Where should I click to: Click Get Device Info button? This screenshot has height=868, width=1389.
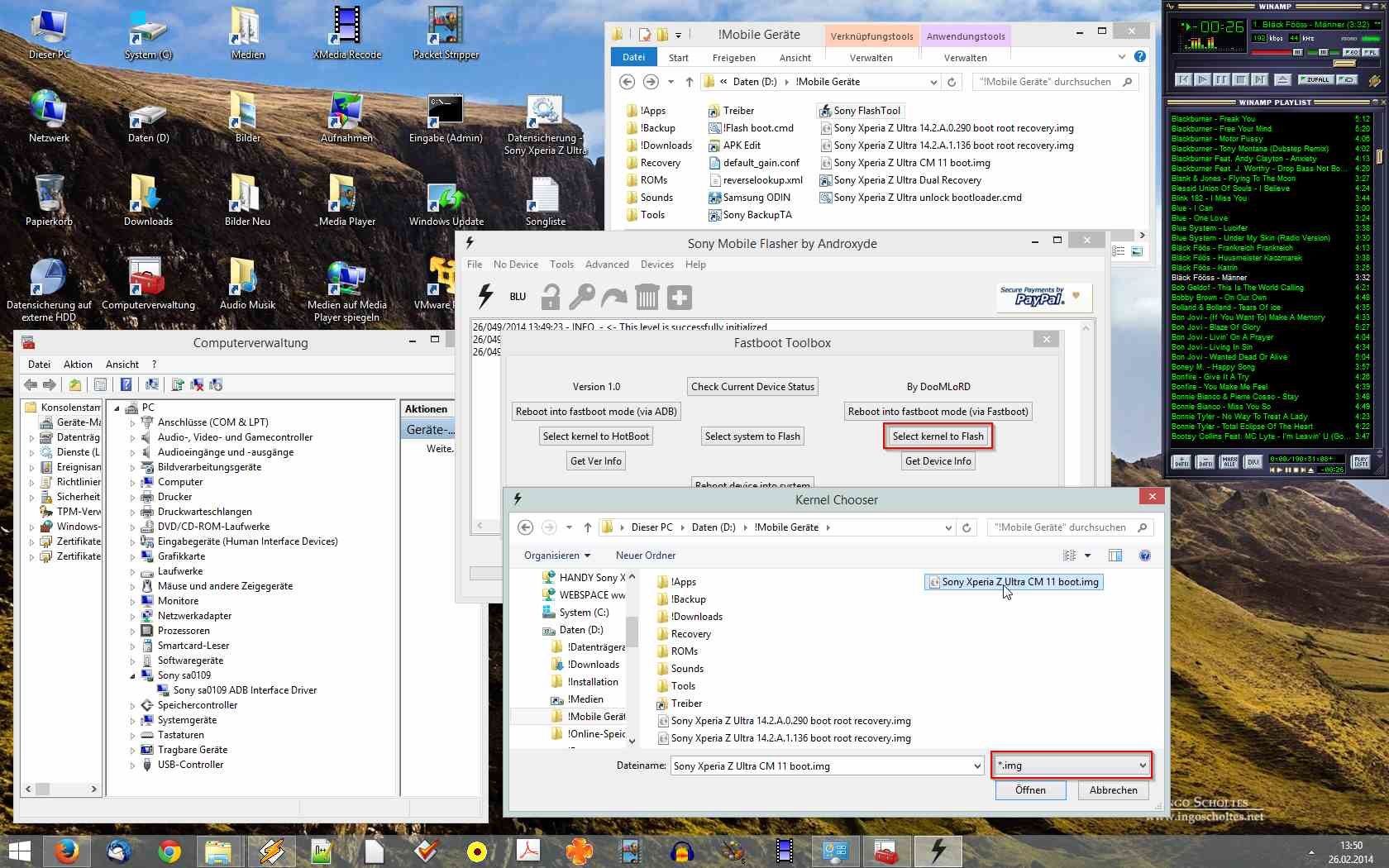pos(938,461)
